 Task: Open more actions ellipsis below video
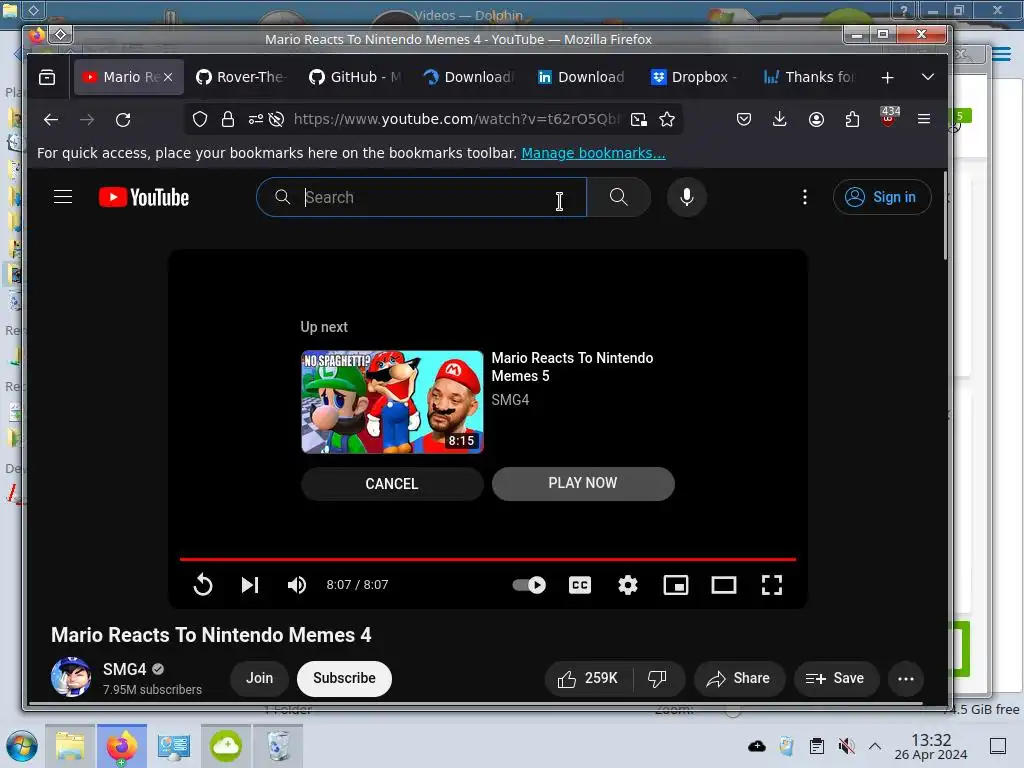tap(906, 679)
